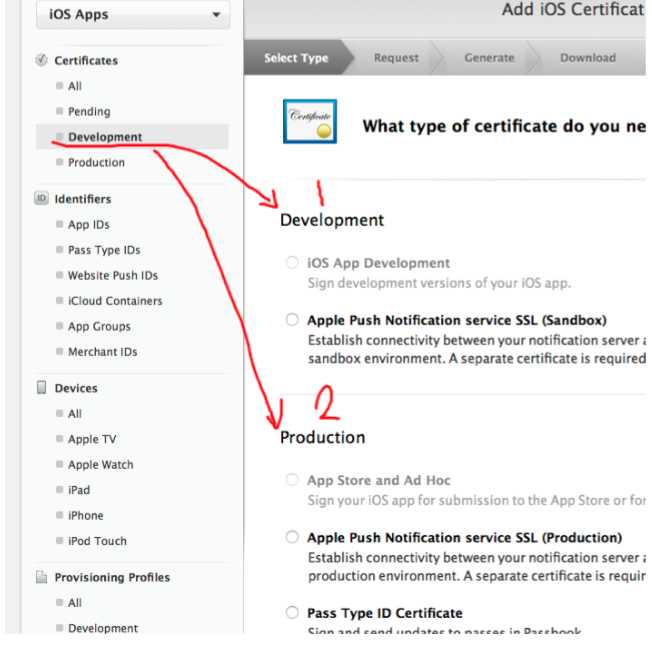Click the Certificates section icon
652x654 pixels.
click(41, 60)
